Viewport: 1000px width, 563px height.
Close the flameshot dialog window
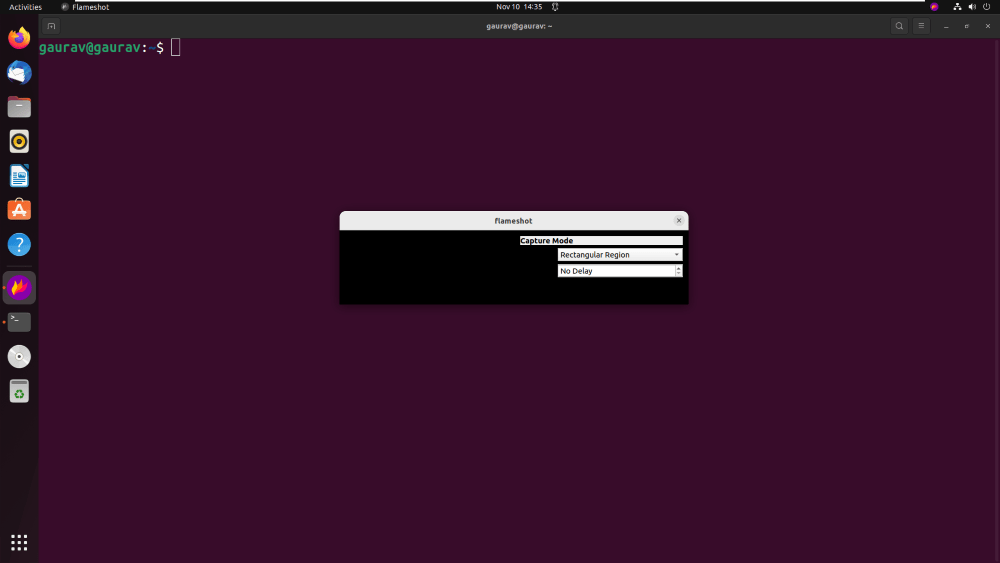coord(679,221)
